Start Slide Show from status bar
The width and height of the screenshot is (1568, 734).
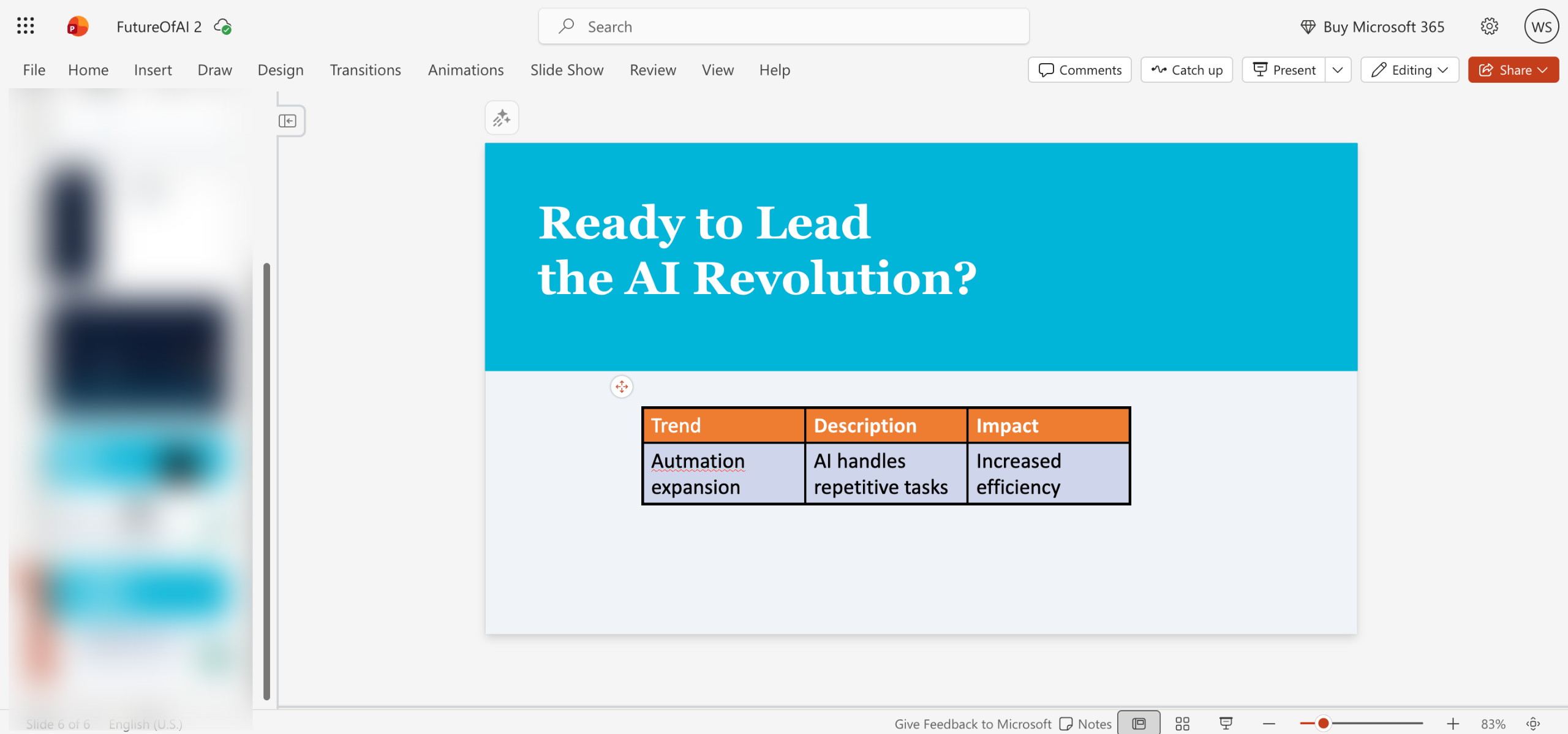(x=1226, y=724)
